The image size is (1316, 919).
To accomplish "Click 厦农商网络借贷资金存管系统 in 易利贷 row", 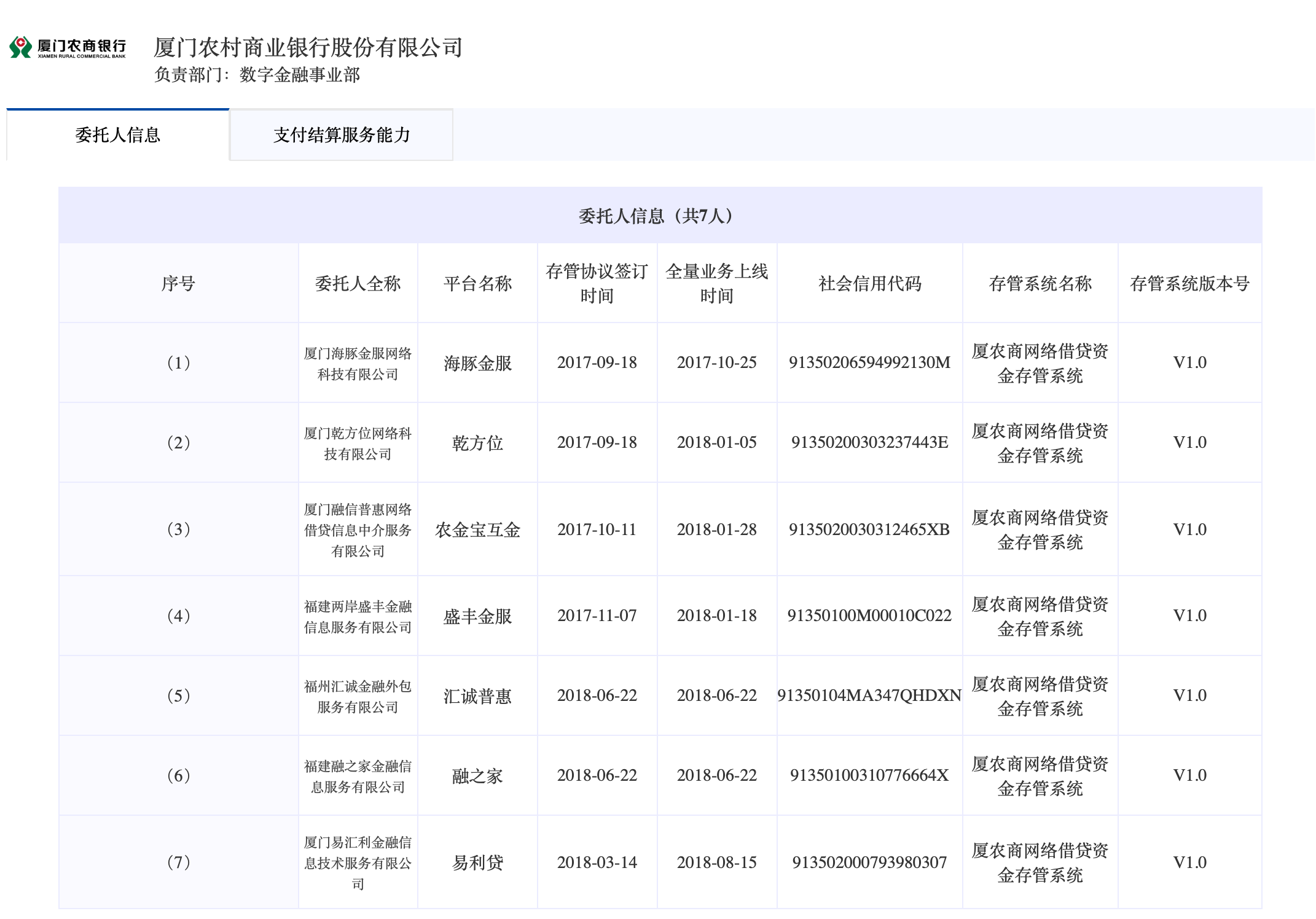I will 1041,863.
